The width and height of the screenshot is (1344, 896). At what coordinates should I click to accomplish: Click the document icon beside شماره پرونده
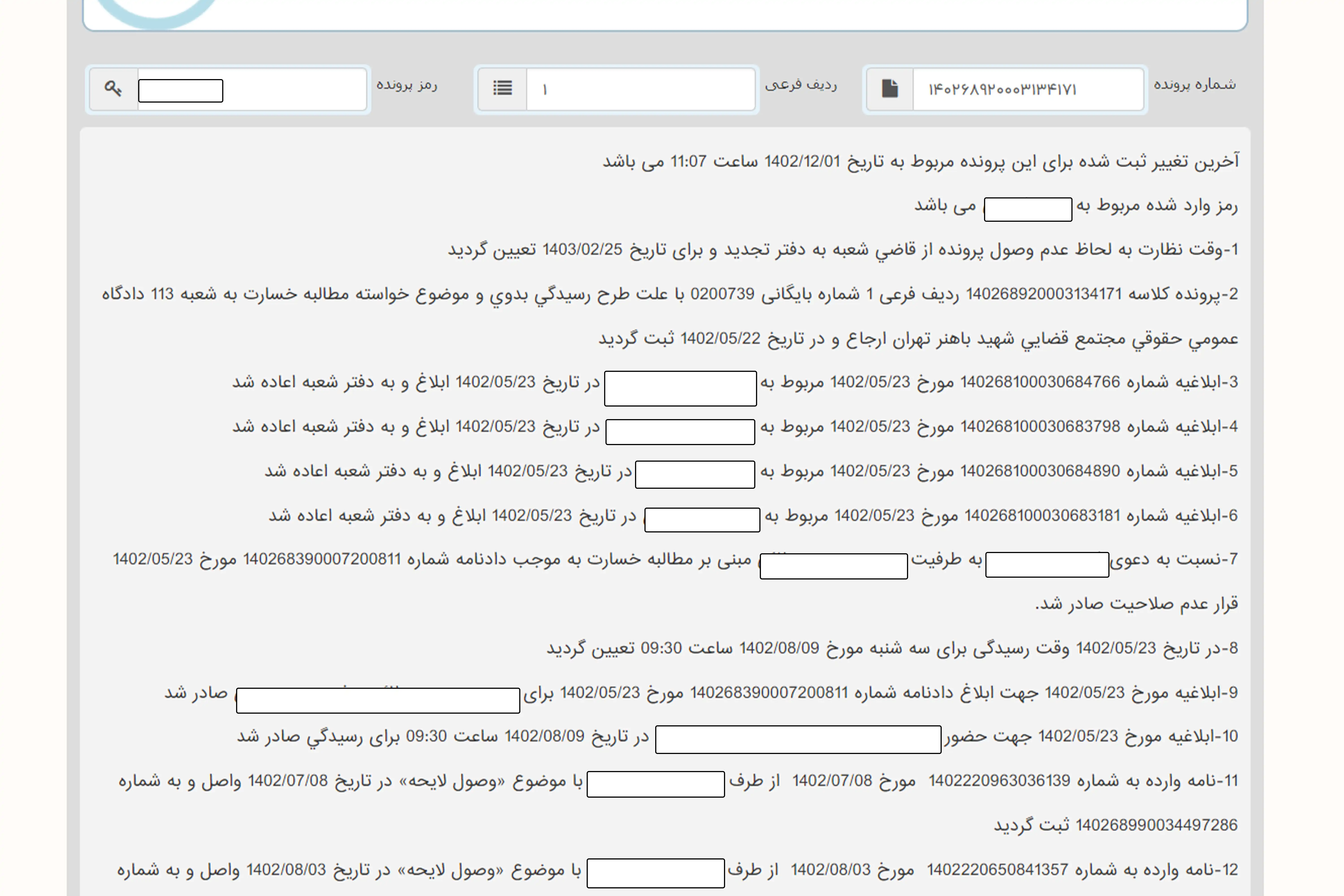point(890,88)
